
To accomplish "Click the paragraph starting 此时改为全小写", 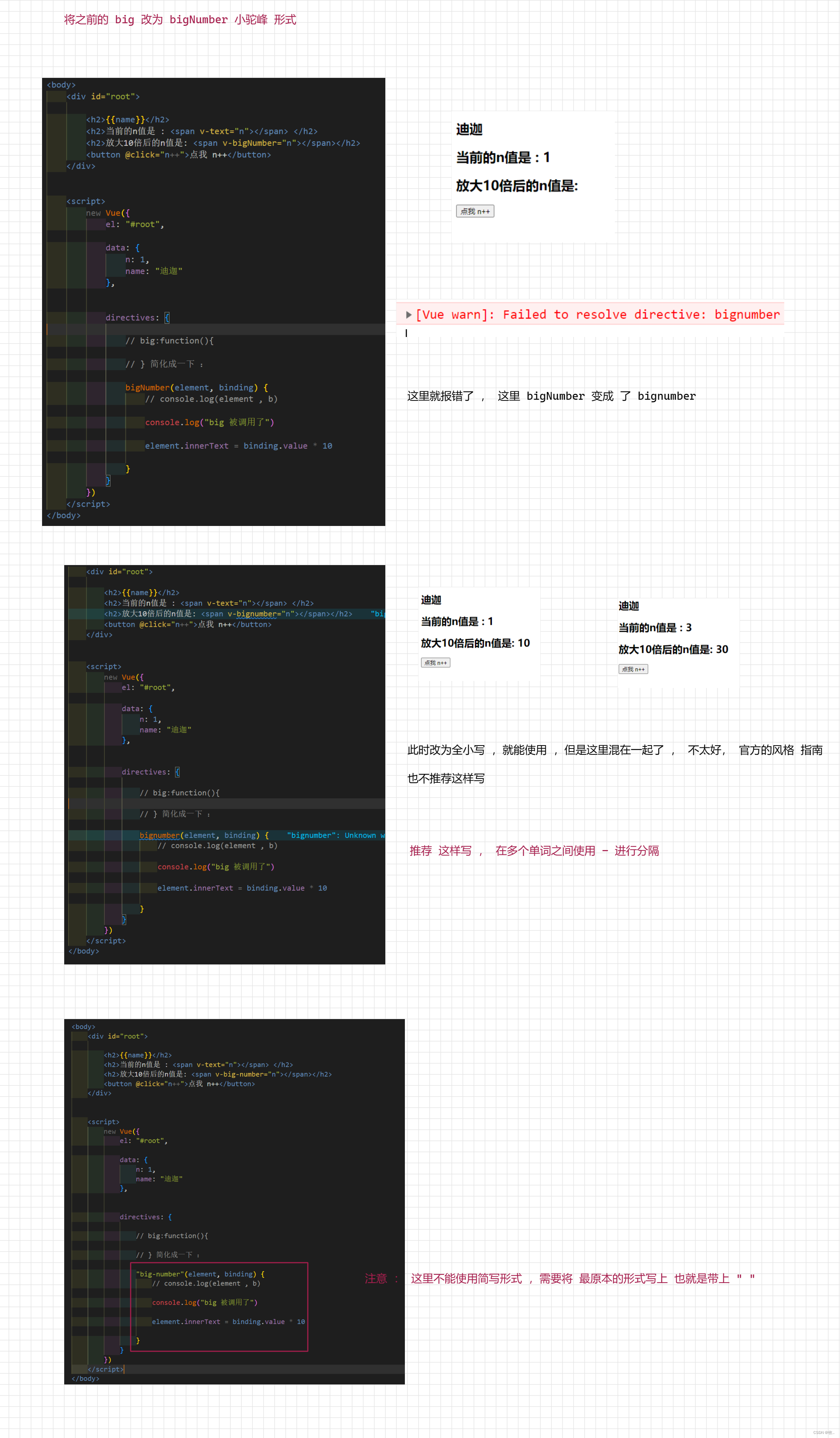I will point(614,750).
